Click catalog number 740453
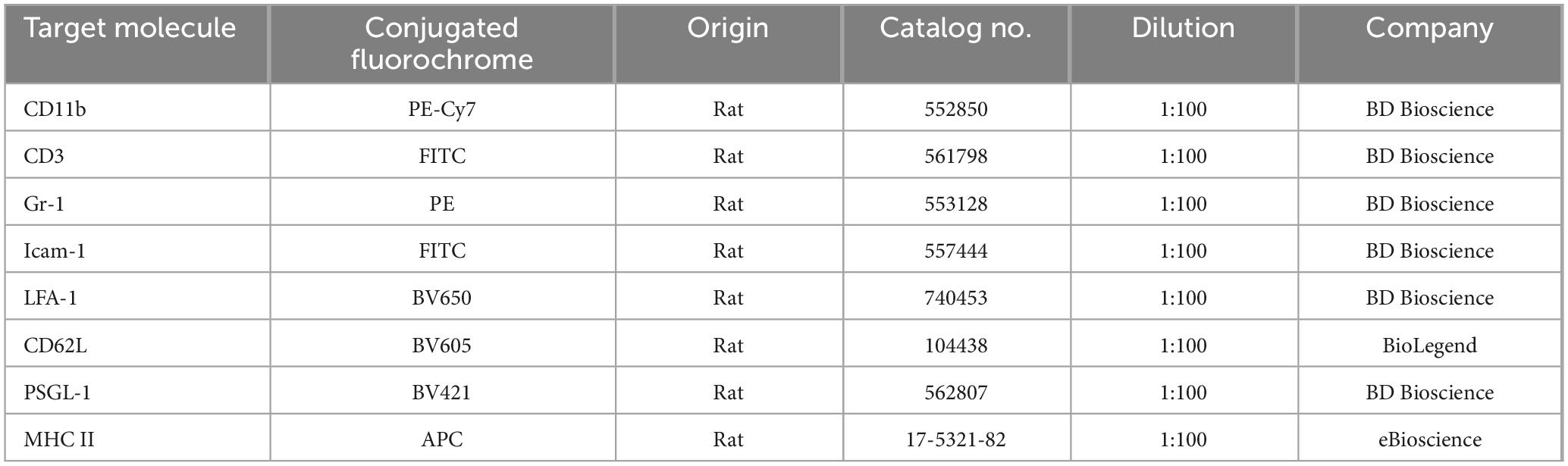This screenshot has width=1568, height=466. (955, 298)
